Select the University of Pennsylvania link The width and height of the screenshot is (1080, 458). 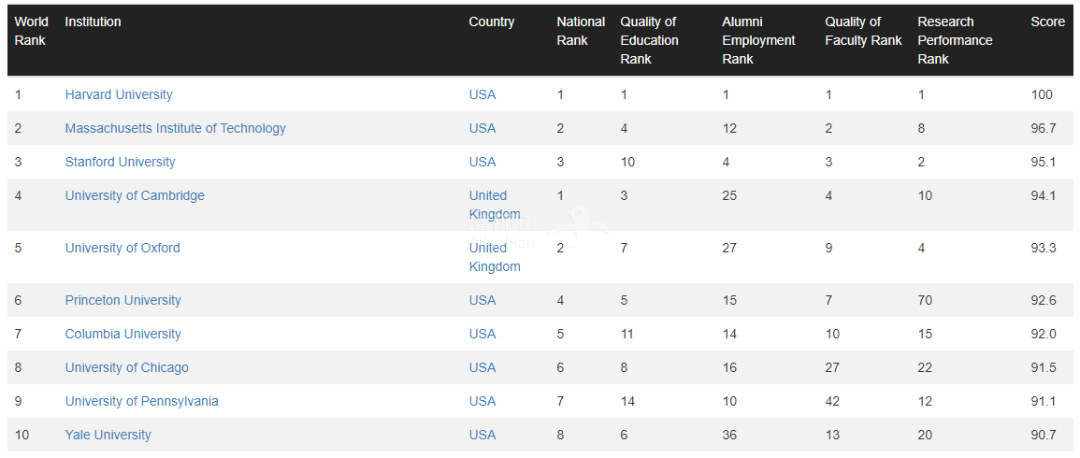coord(141,402)
